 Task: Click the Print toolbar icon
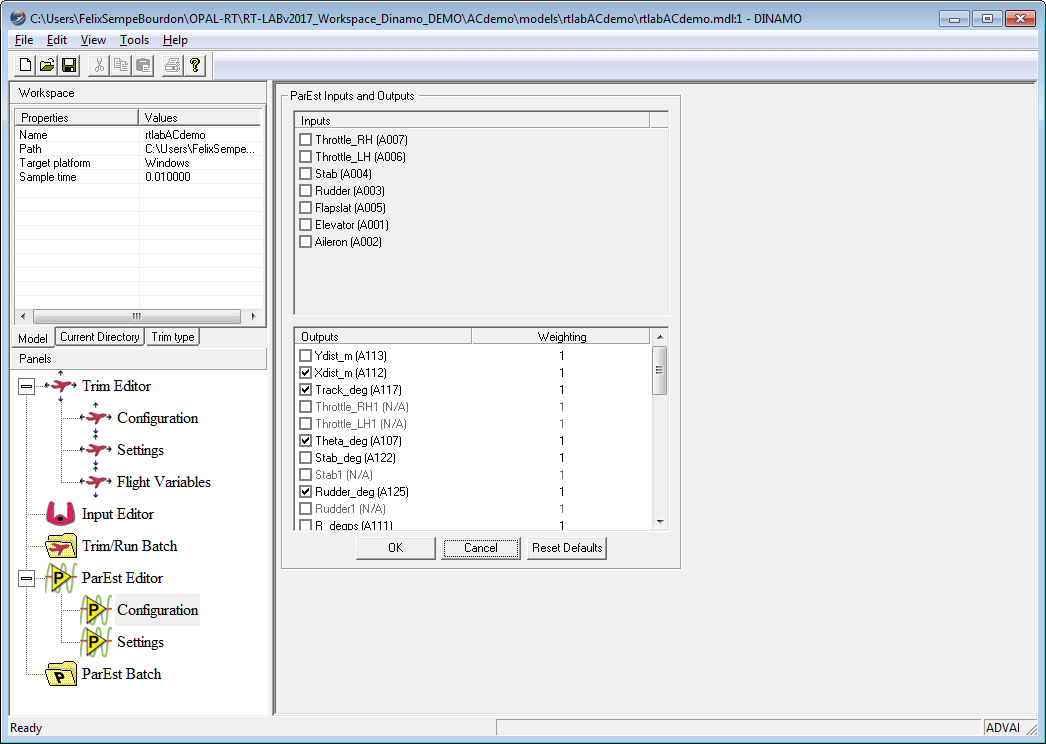click(172, 65)
